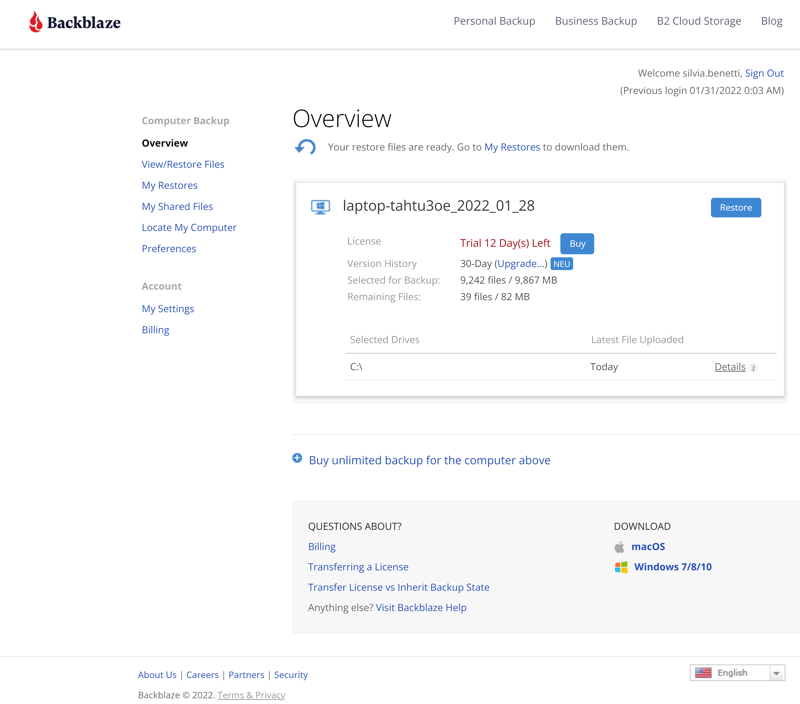
Task: Click the Upgrade... version history link
Action: point(521,264)
